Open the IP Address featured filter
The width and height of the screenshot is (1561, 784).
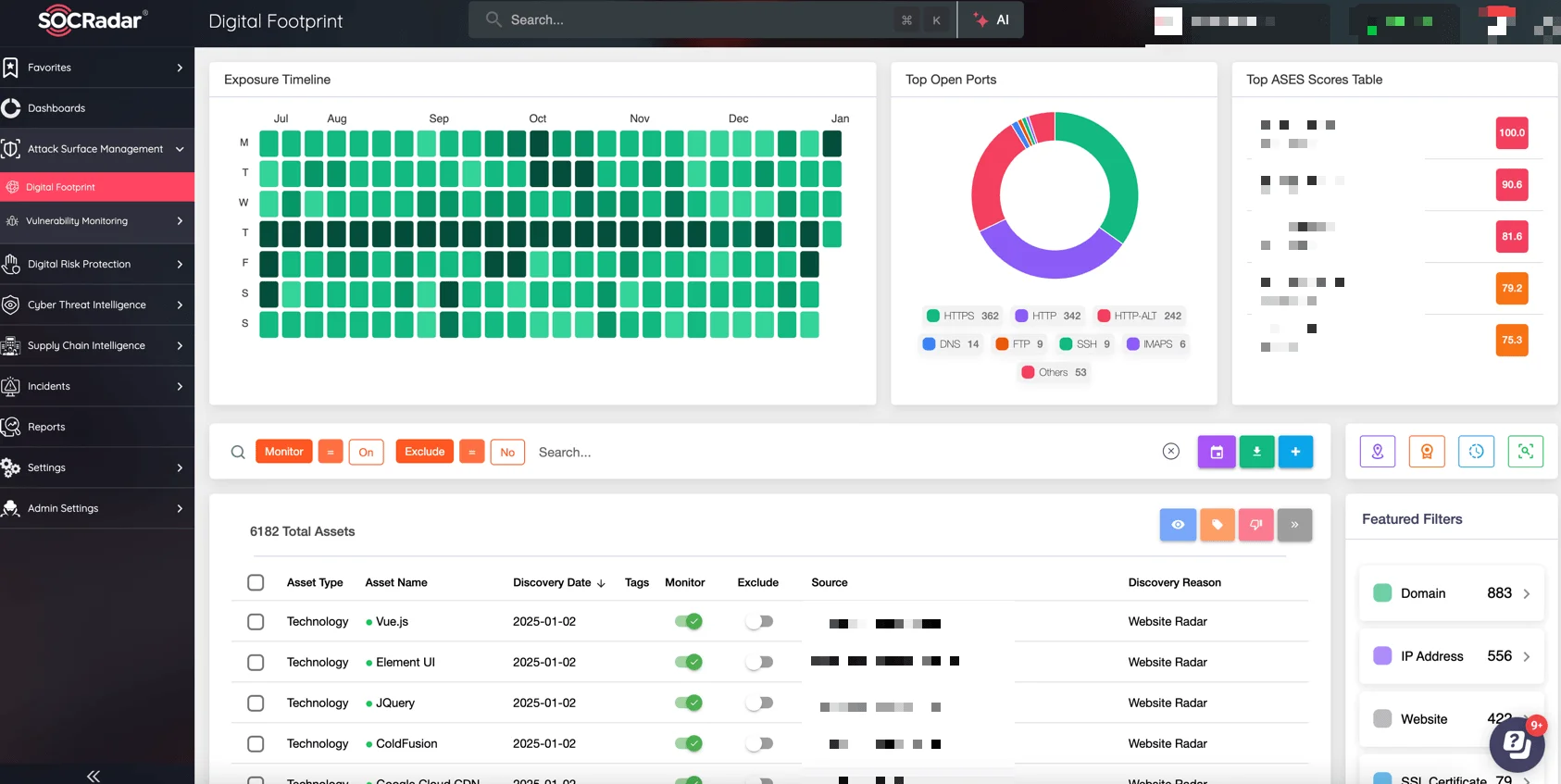click(1451, 656)
